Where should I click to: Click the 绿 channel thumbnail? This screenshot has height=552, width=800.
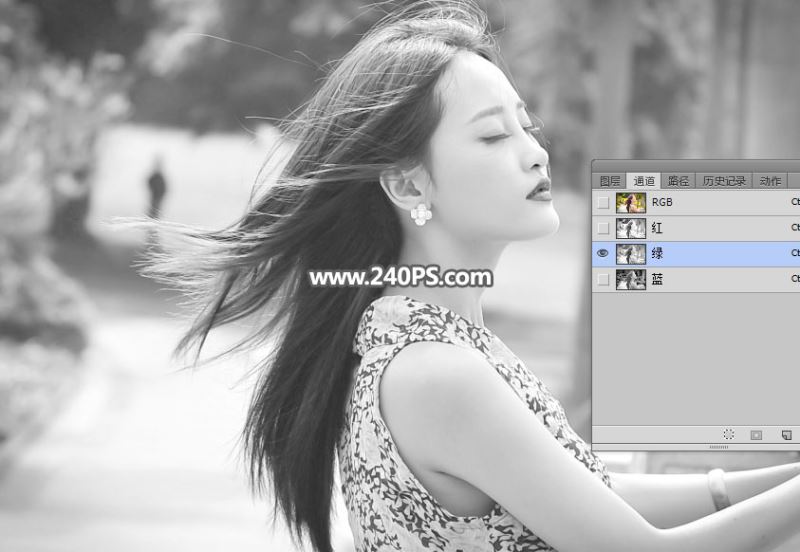(631, 254)
